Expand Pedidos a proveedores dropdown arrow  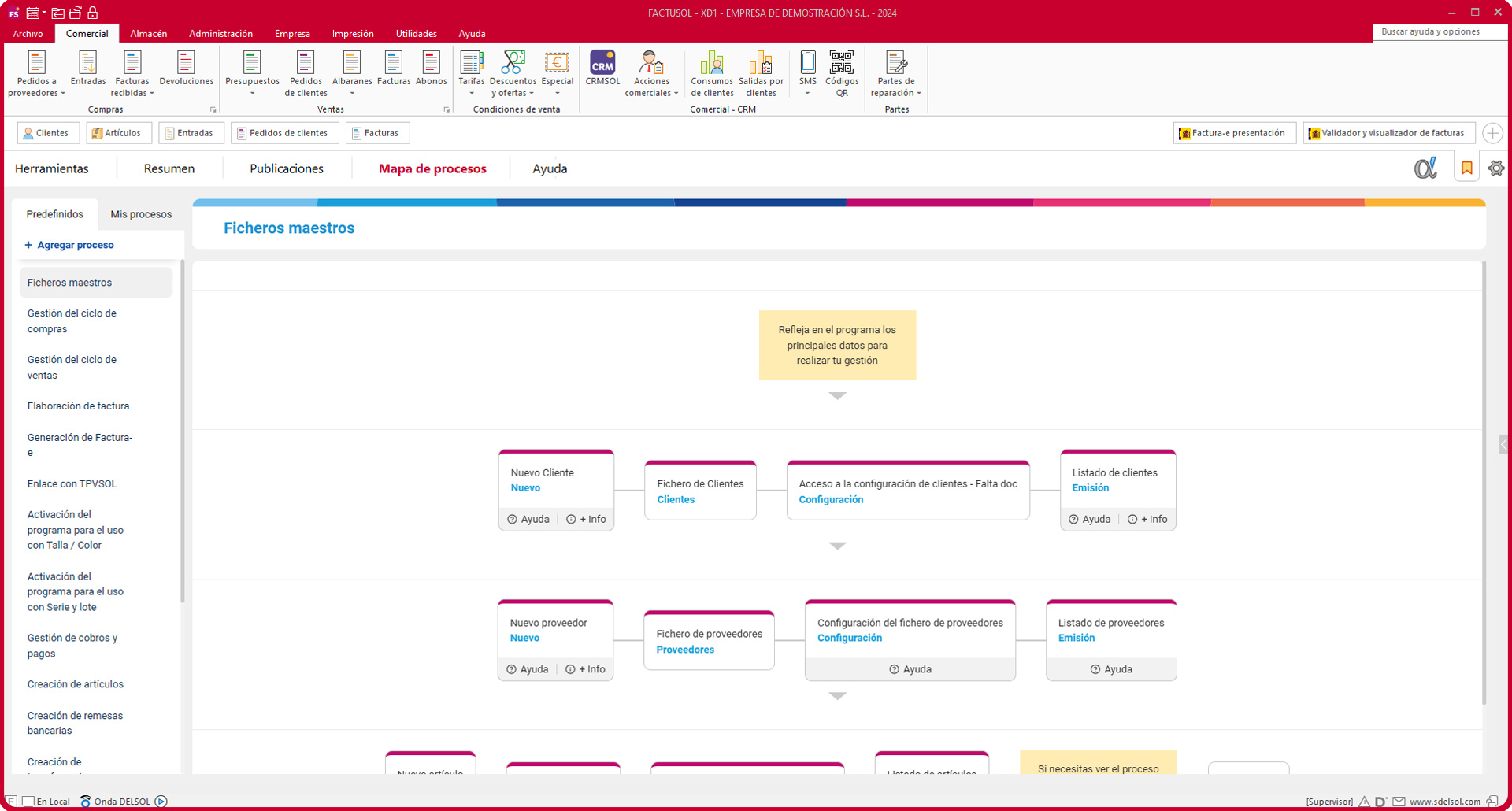pos(63,94)
